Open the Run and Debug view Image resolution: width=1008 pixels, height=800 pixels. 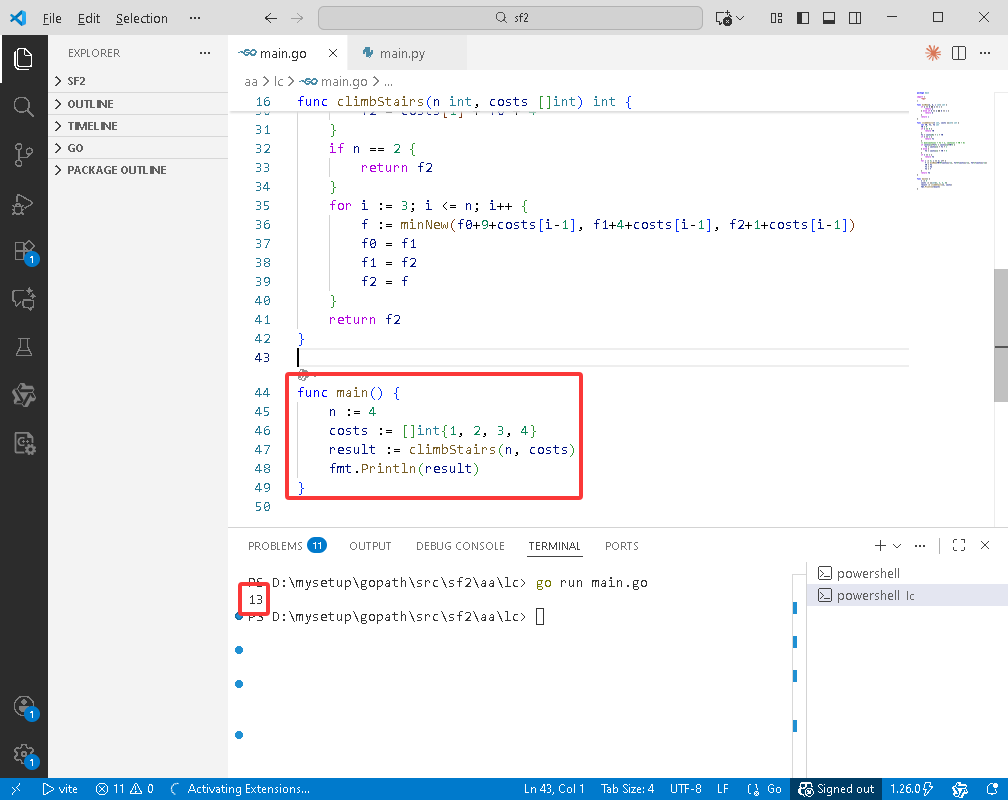24,203
